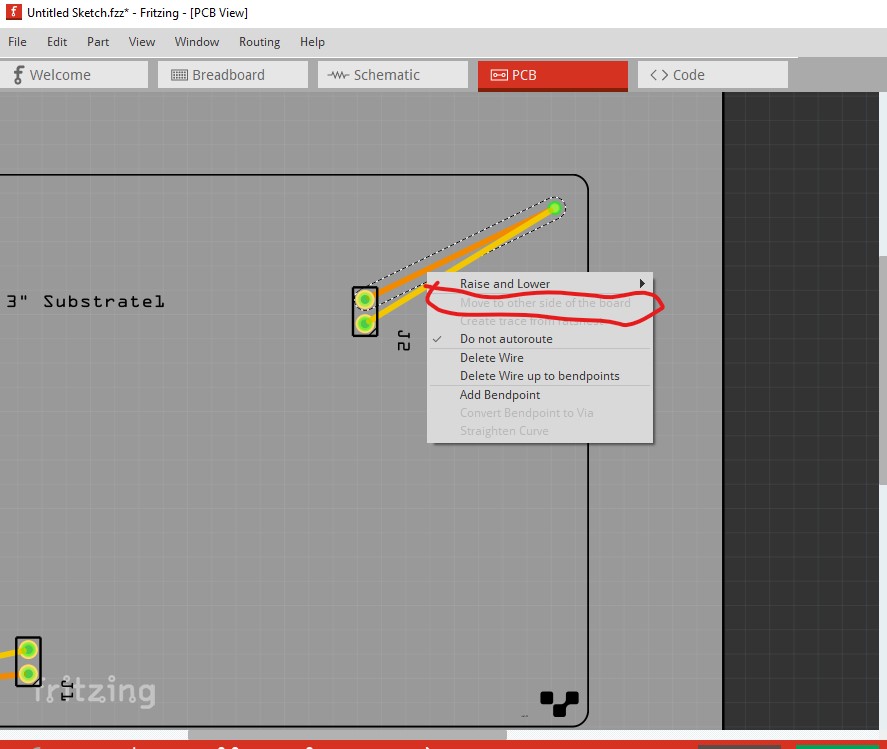The image size is (887, 749).
Task: Select the J1 label text
Action: tap(67, 690)
